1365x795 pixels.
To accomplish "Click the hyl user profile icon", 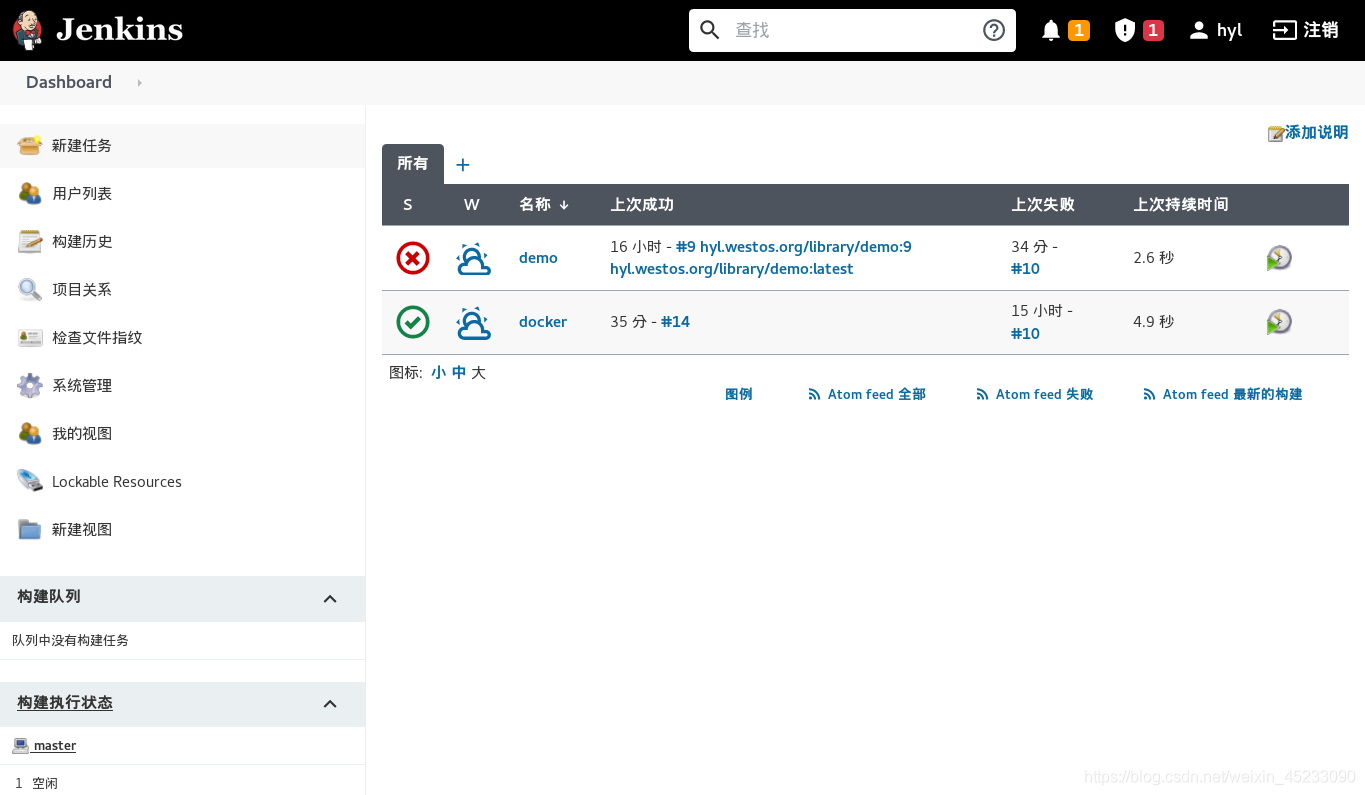I will 1198,30.
